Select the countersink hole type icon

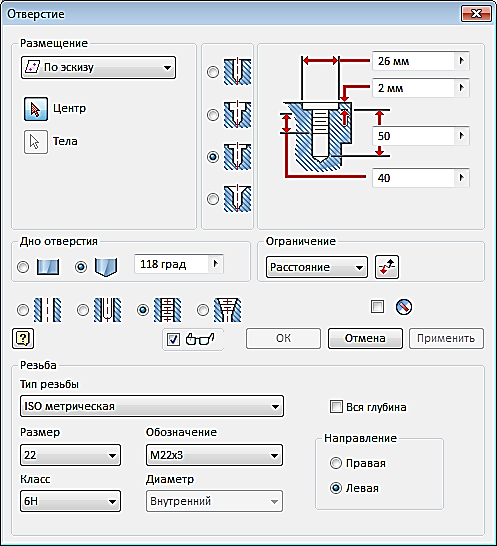[x=237, y=198]
